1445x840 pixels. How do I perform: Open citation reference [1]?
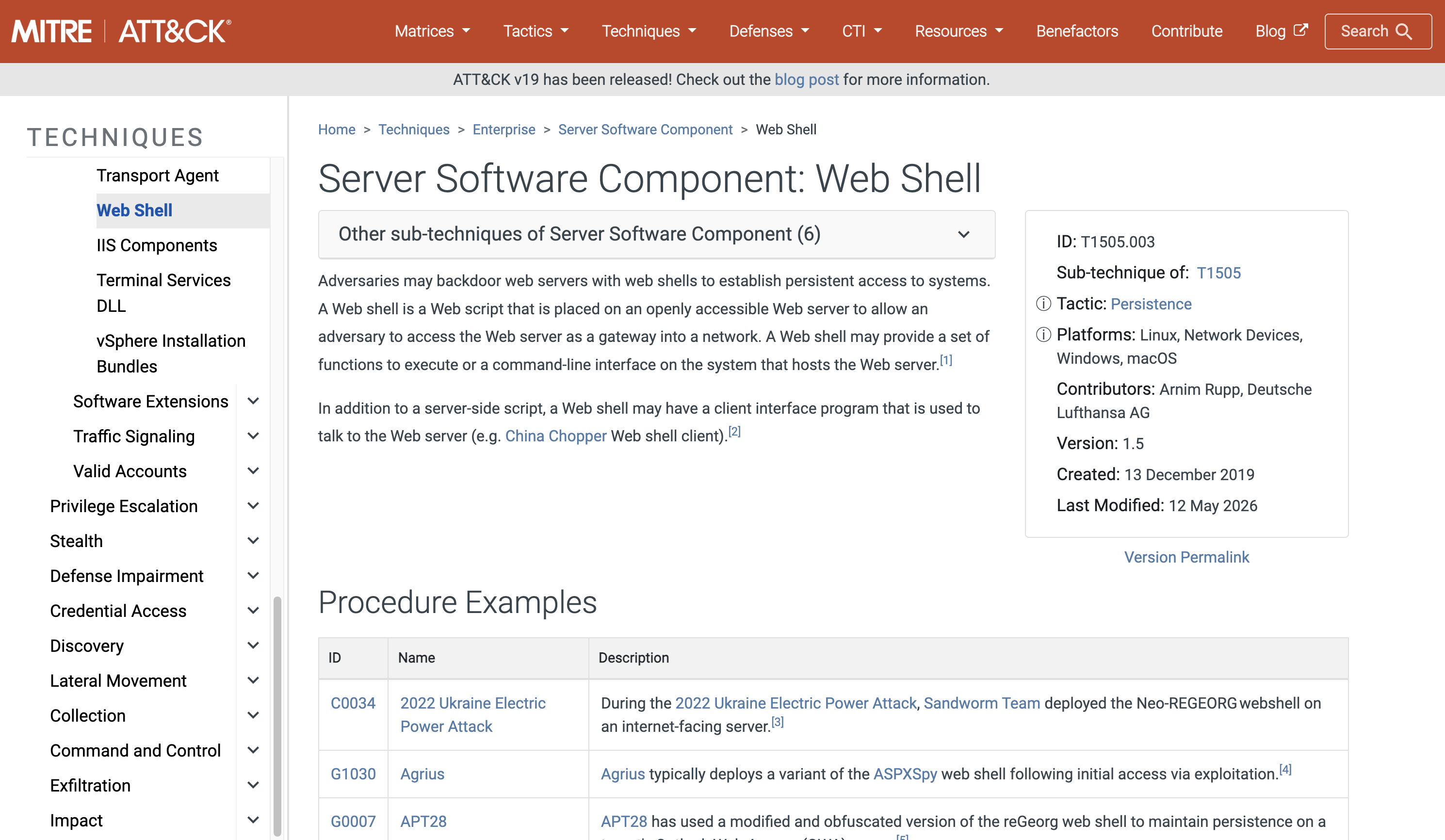[946, 360]
